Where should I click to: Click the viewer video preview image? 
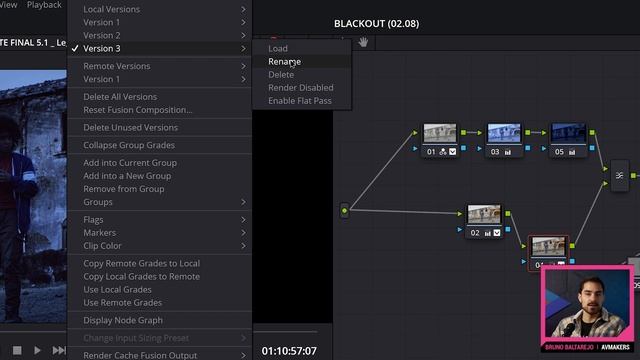pos(33,196)
